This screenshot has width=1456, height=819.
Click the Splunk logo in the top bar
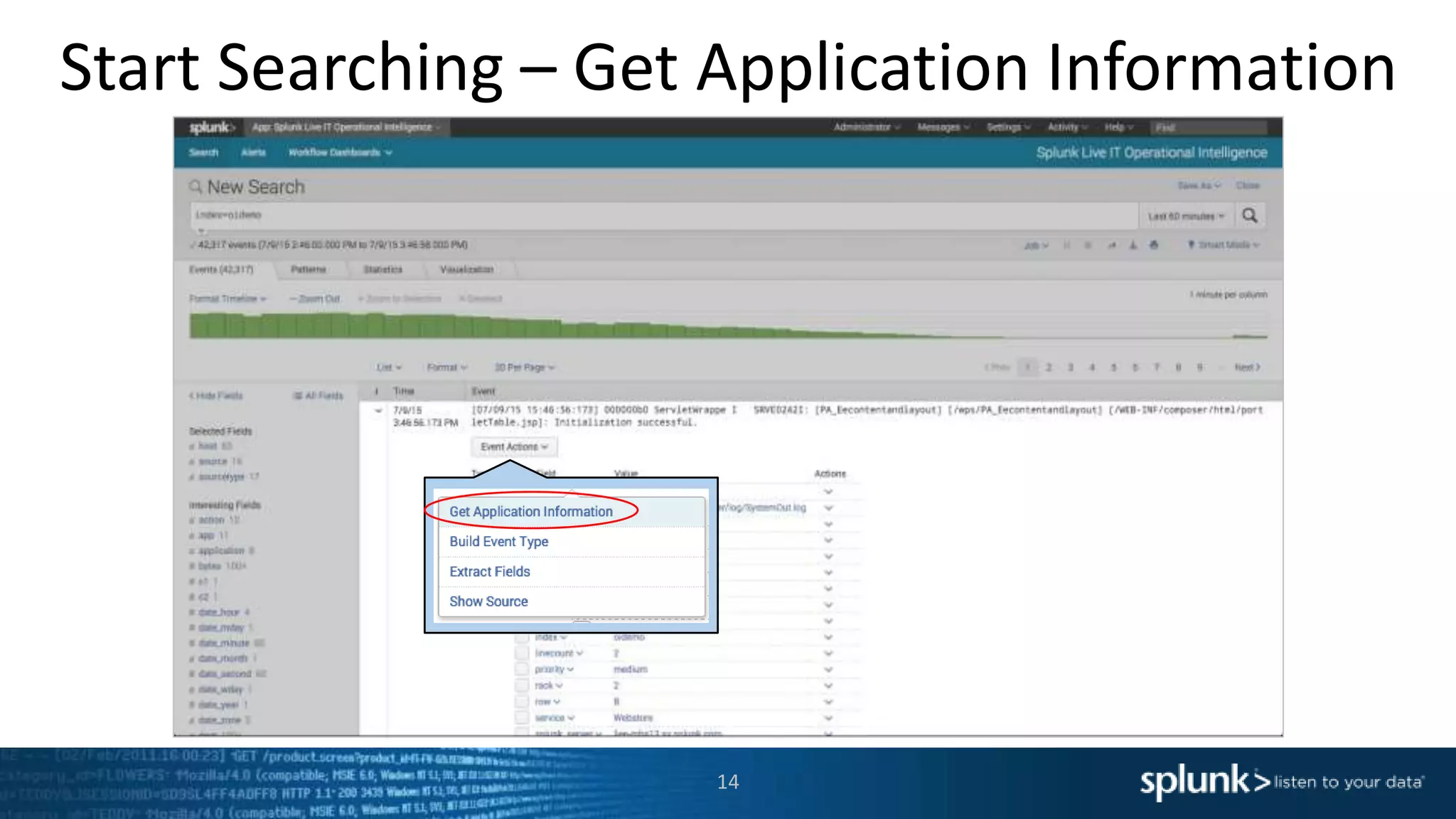(x=211, y=127)
